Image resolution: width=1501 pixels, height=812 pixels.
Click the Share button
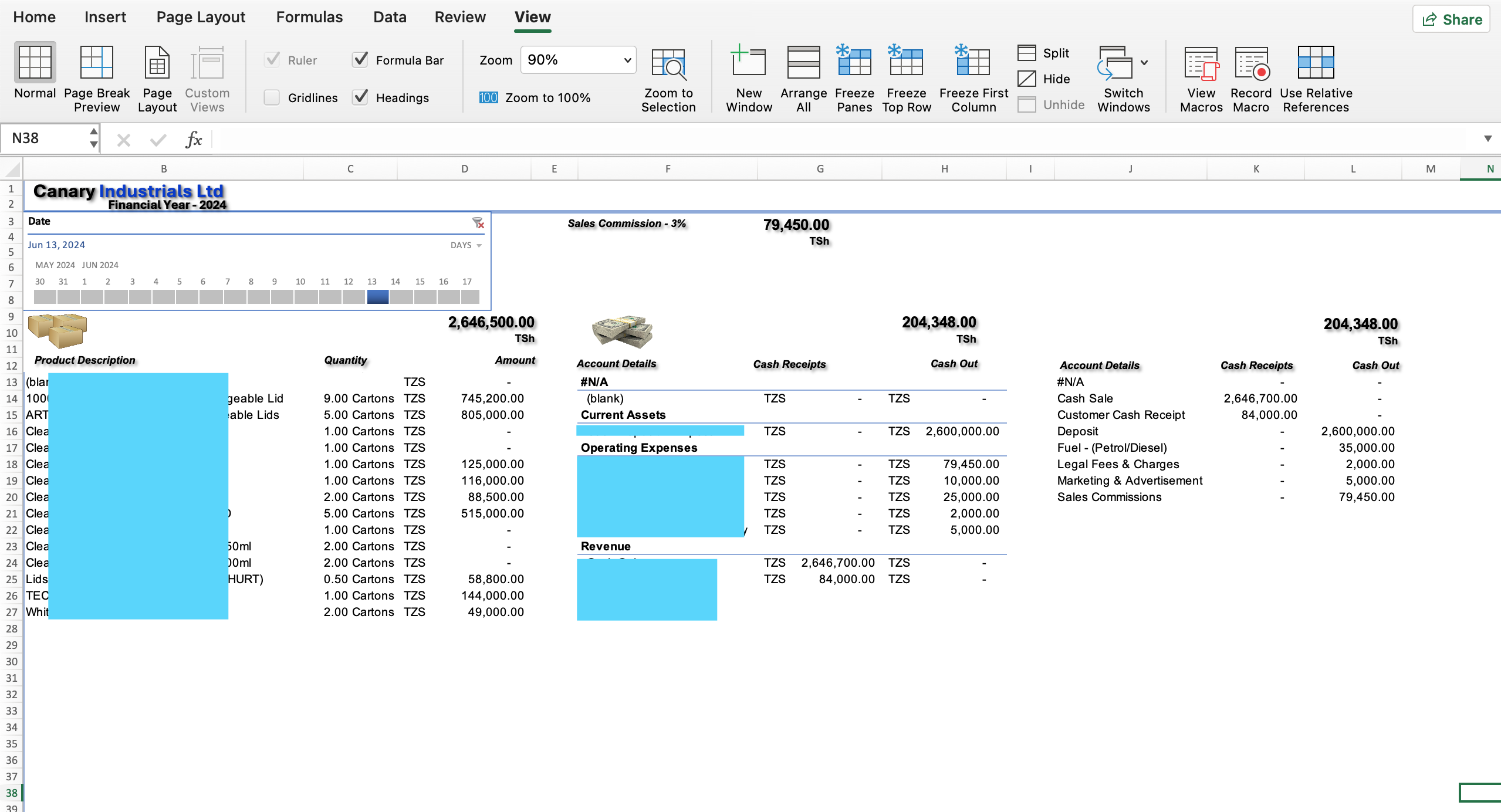click(1450, 19)
